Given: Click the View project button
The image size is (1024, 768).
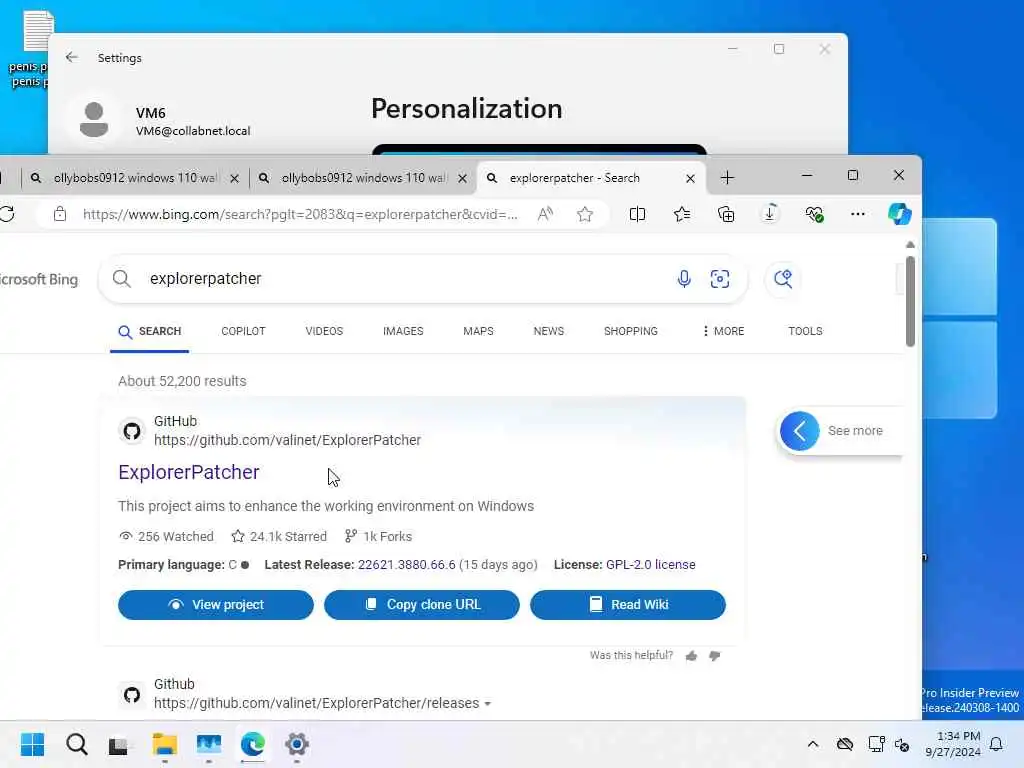Looking at the screenshot, I should 216,605.
